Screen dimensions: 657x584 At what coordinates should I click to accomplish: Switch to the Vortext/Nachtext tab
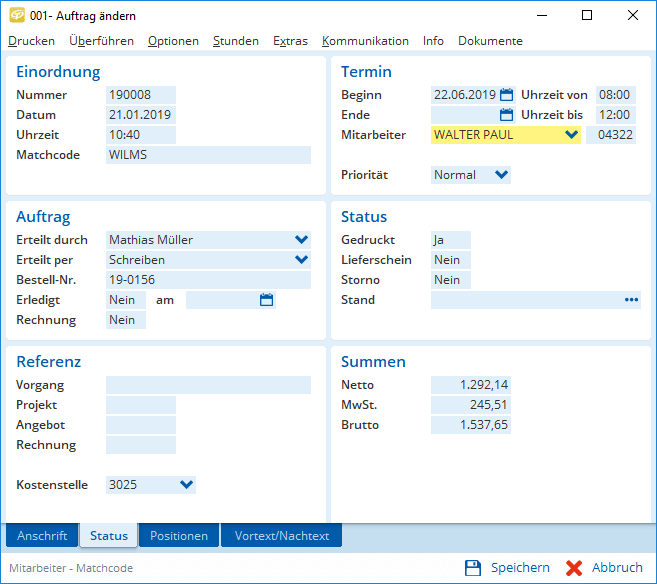click(282, 536)
